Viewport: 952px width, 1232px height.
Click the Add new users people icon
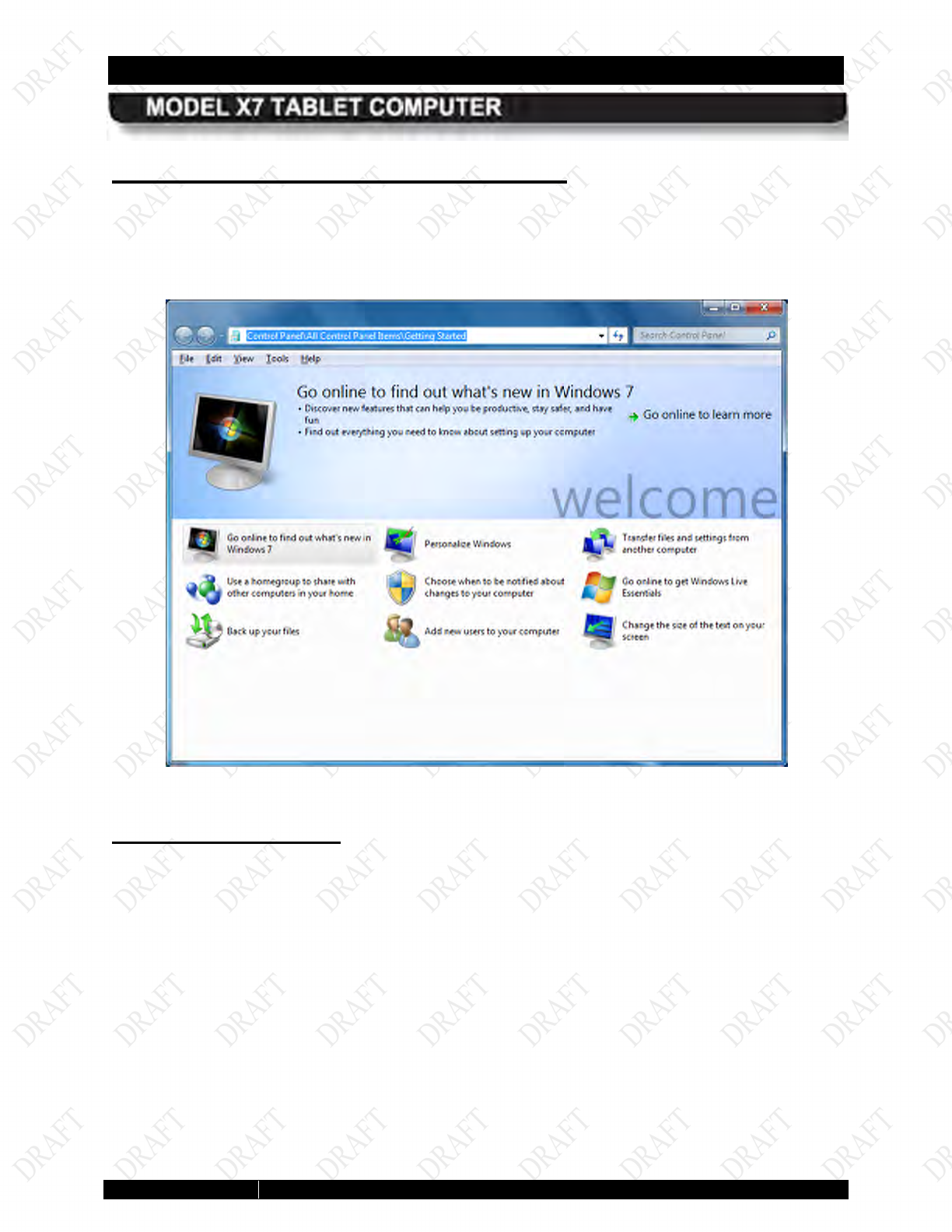tap(401, 631)
